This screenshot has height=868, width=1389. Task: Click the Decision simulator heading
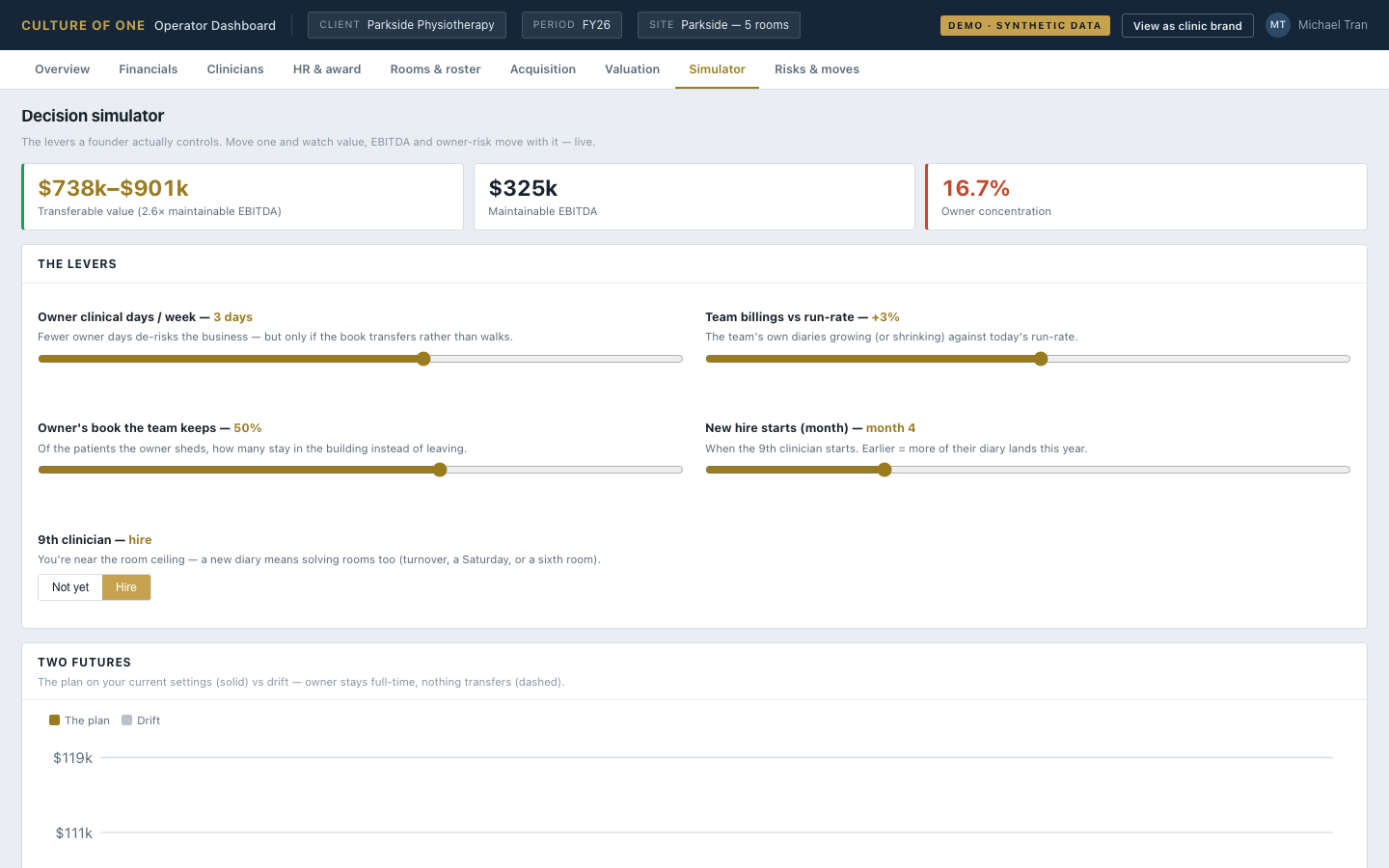[93, 116]
